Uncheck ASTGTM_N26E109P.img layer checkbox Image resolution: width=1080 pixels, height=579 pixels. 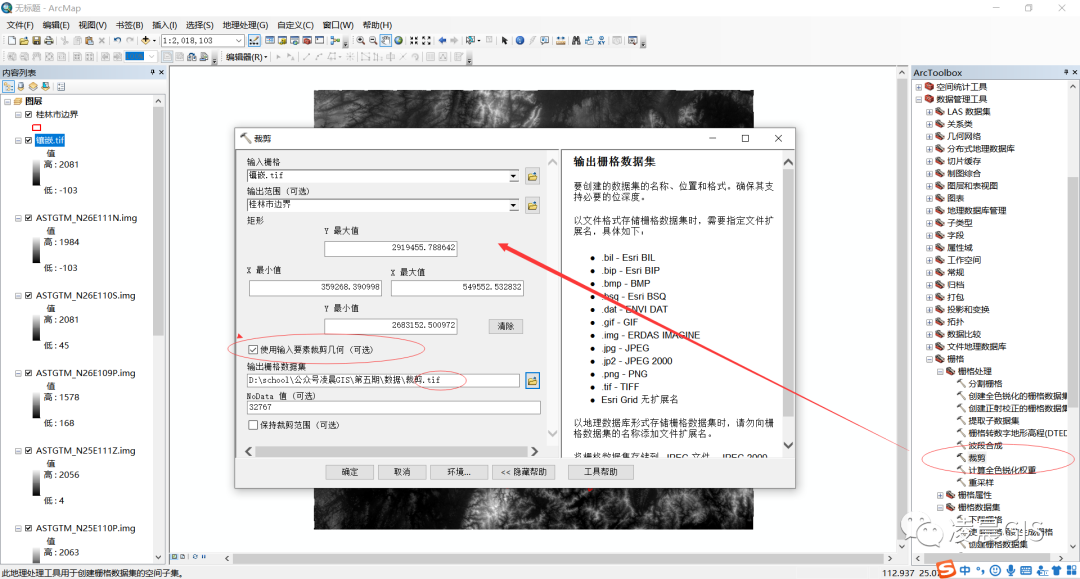tap(28, 373)
